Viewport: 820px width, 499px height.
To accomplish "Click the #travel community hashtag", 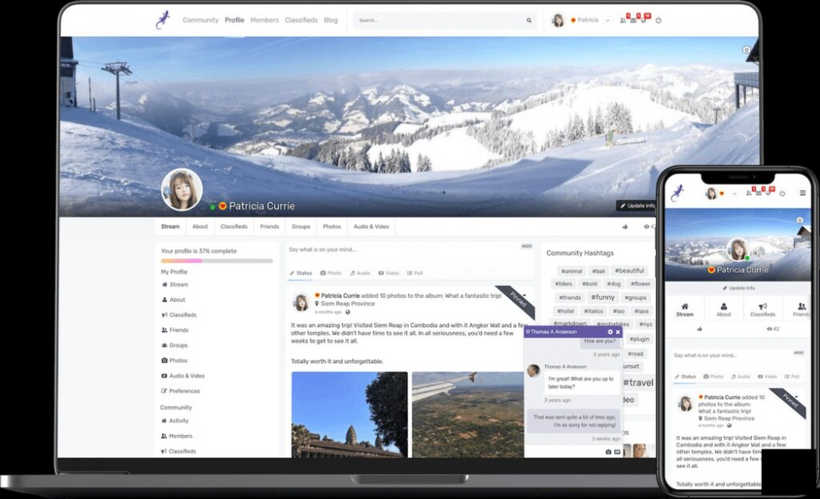I will [x=639, y=382].
